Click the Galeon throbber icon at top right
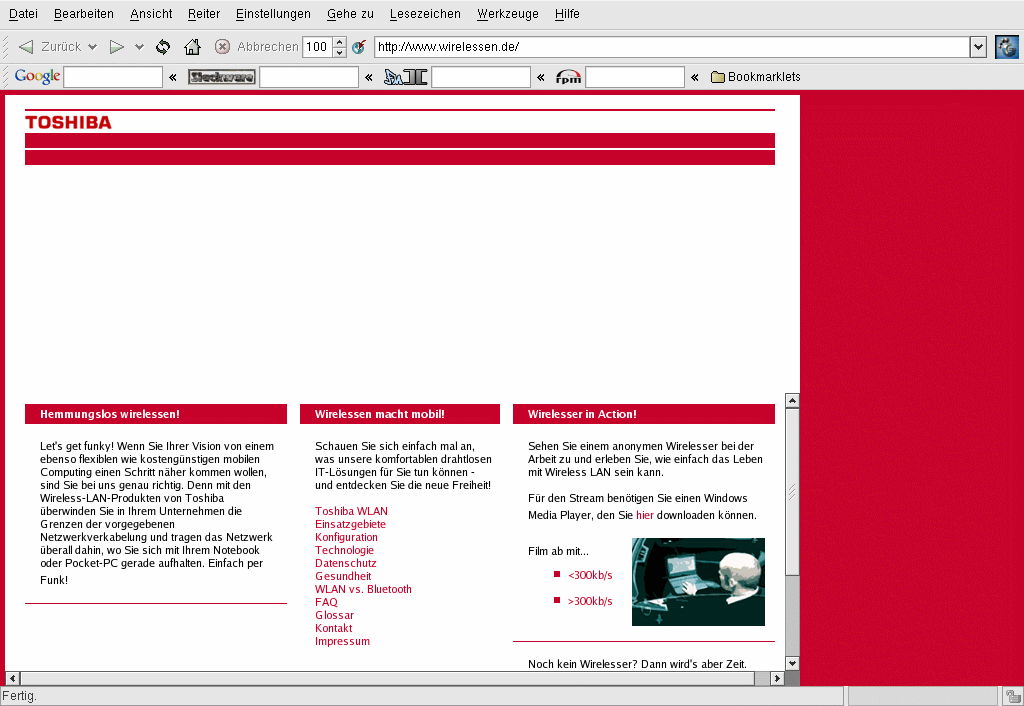Screen dimensions: 1024x706 click(x=1006, y=47)
